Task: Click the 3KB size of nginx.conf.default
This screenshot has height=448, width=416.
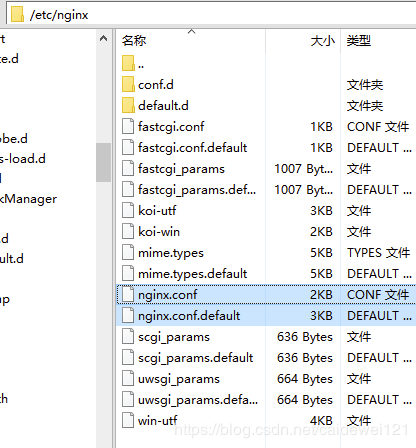Action: coord(321,316)
